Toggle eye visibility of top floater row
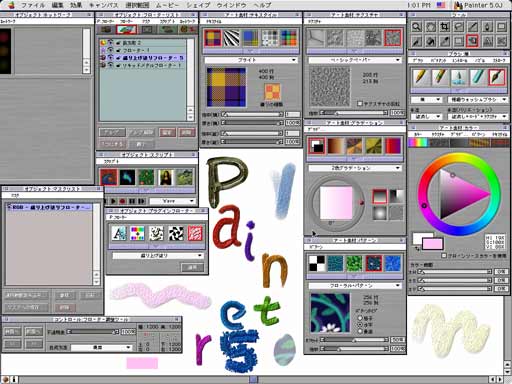Screen dimensions: 512x384 point(111,42)
